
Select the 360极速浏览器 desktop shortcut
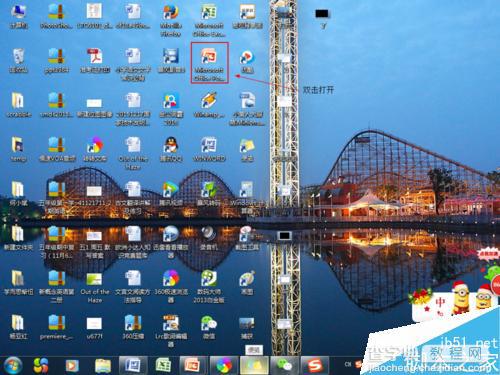pos(171,286)
